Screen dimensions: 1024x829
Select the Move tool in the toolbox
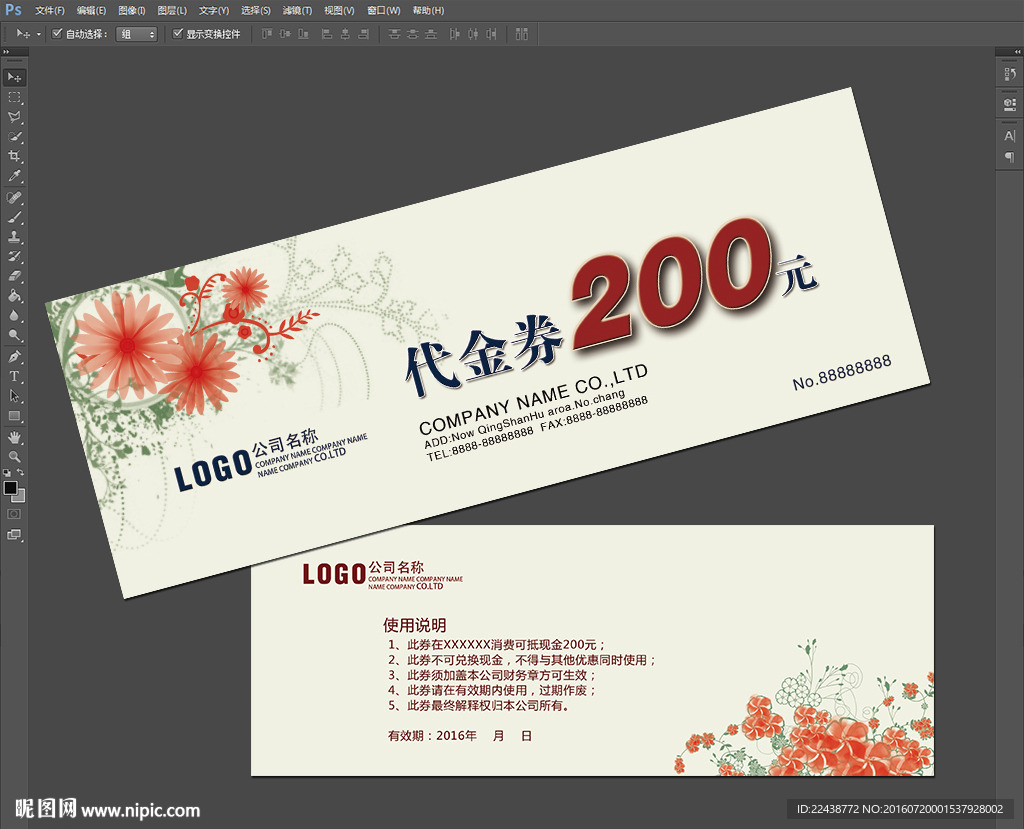[14, 77]
